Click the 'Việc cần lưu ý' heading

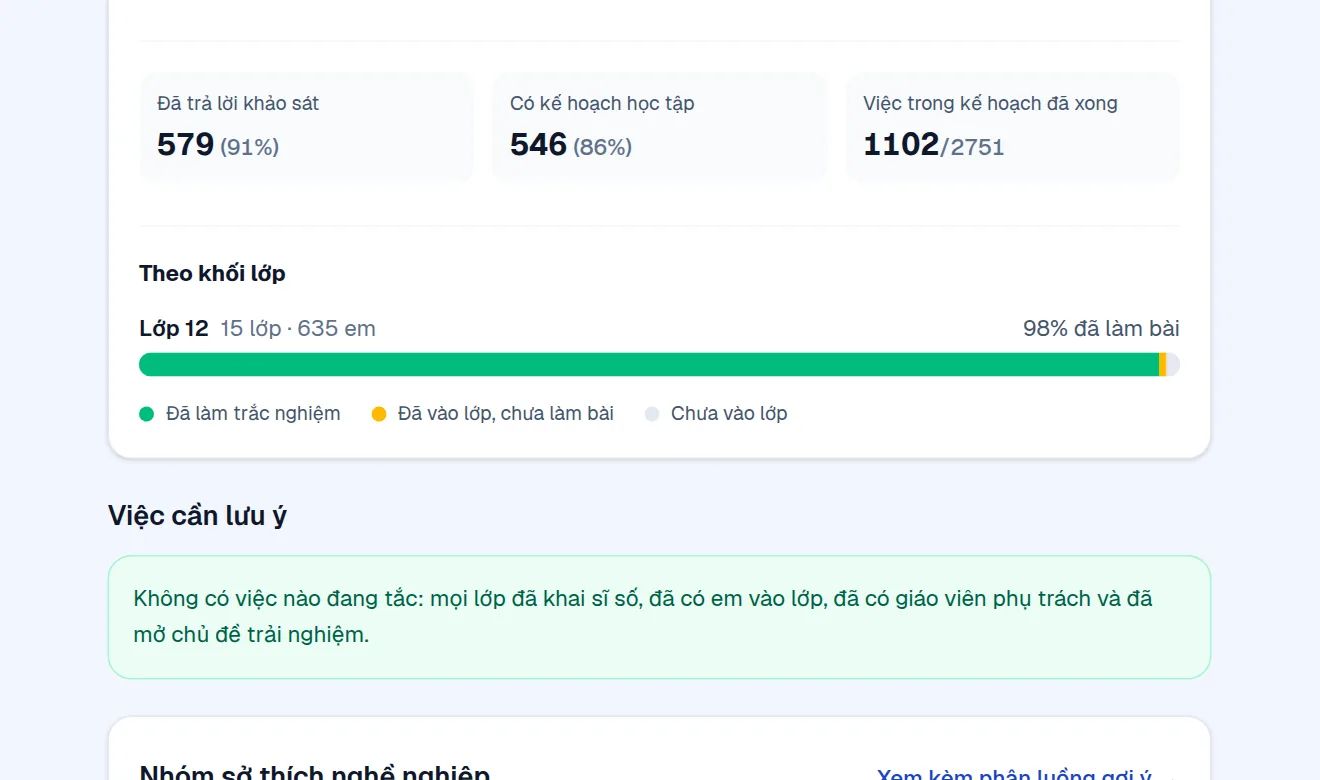pyautogui.click(x=197, y=516)
